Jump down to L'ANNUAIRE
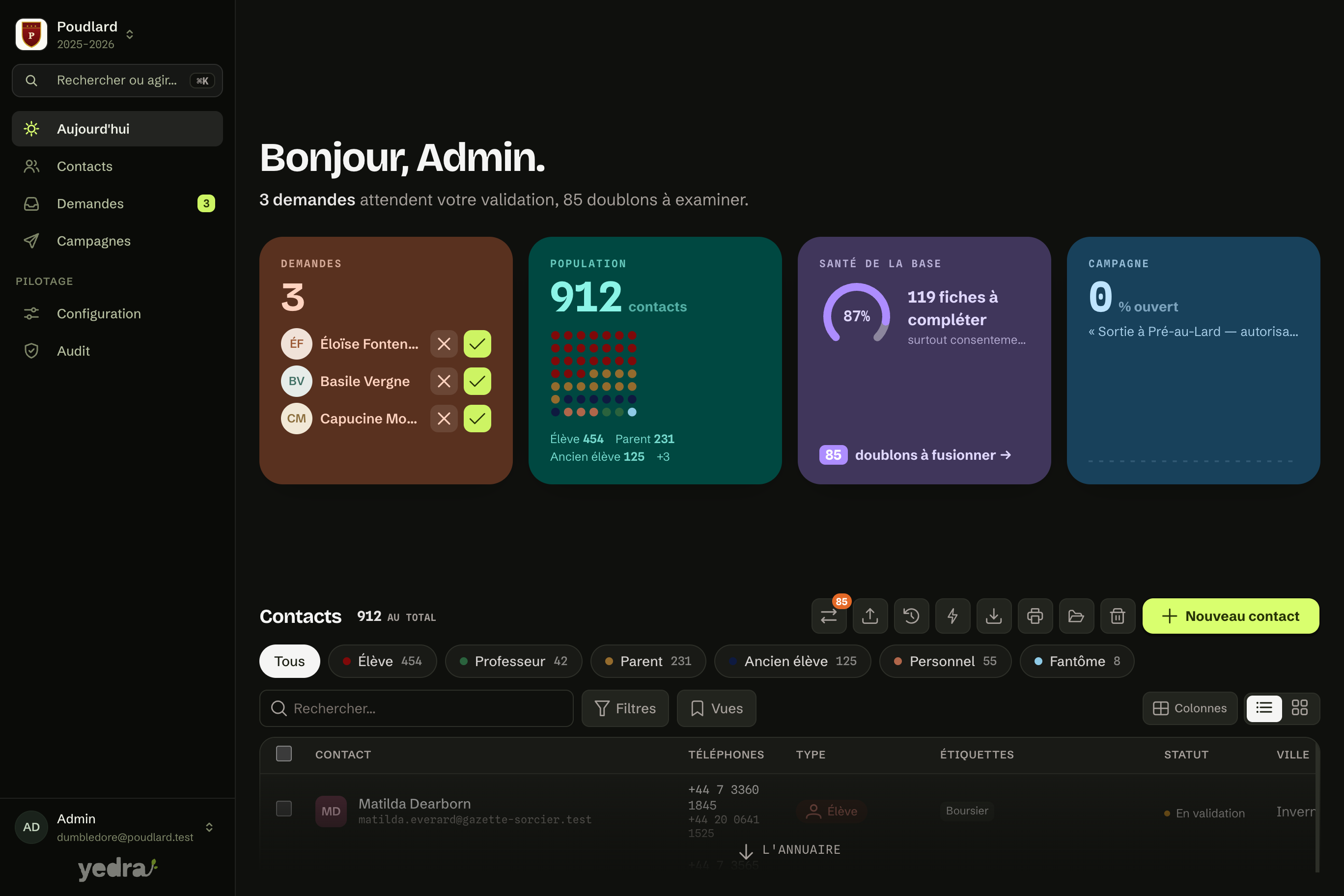This screenshot has width=1344, height=896. [790, 850]
